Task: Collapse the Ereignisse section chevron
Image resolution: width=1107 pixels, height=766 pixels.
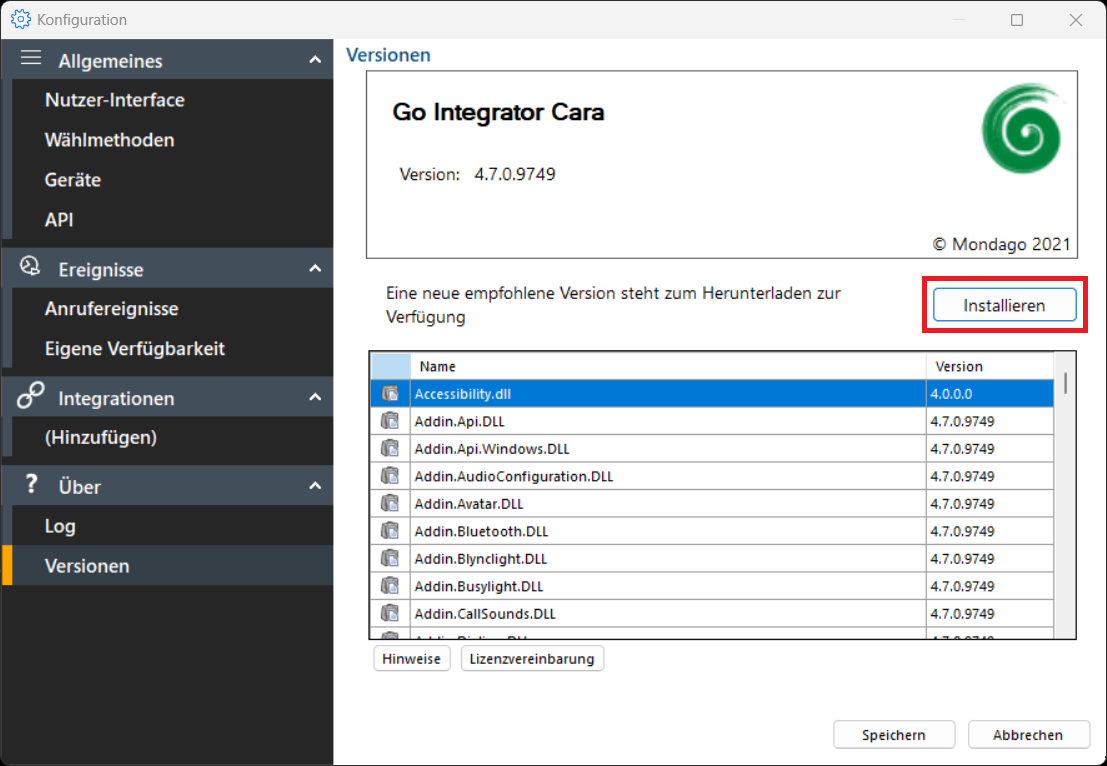Action: coord(315,268)
